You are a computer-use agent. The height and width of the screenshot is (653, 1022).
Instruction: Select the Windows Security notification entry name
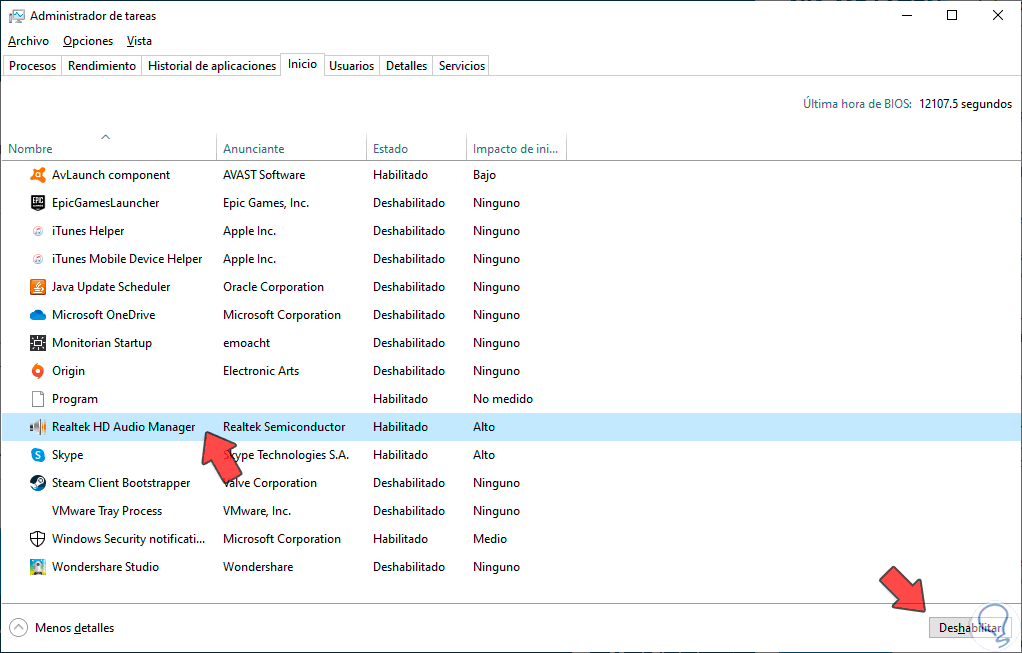click(x=128, y=539)
